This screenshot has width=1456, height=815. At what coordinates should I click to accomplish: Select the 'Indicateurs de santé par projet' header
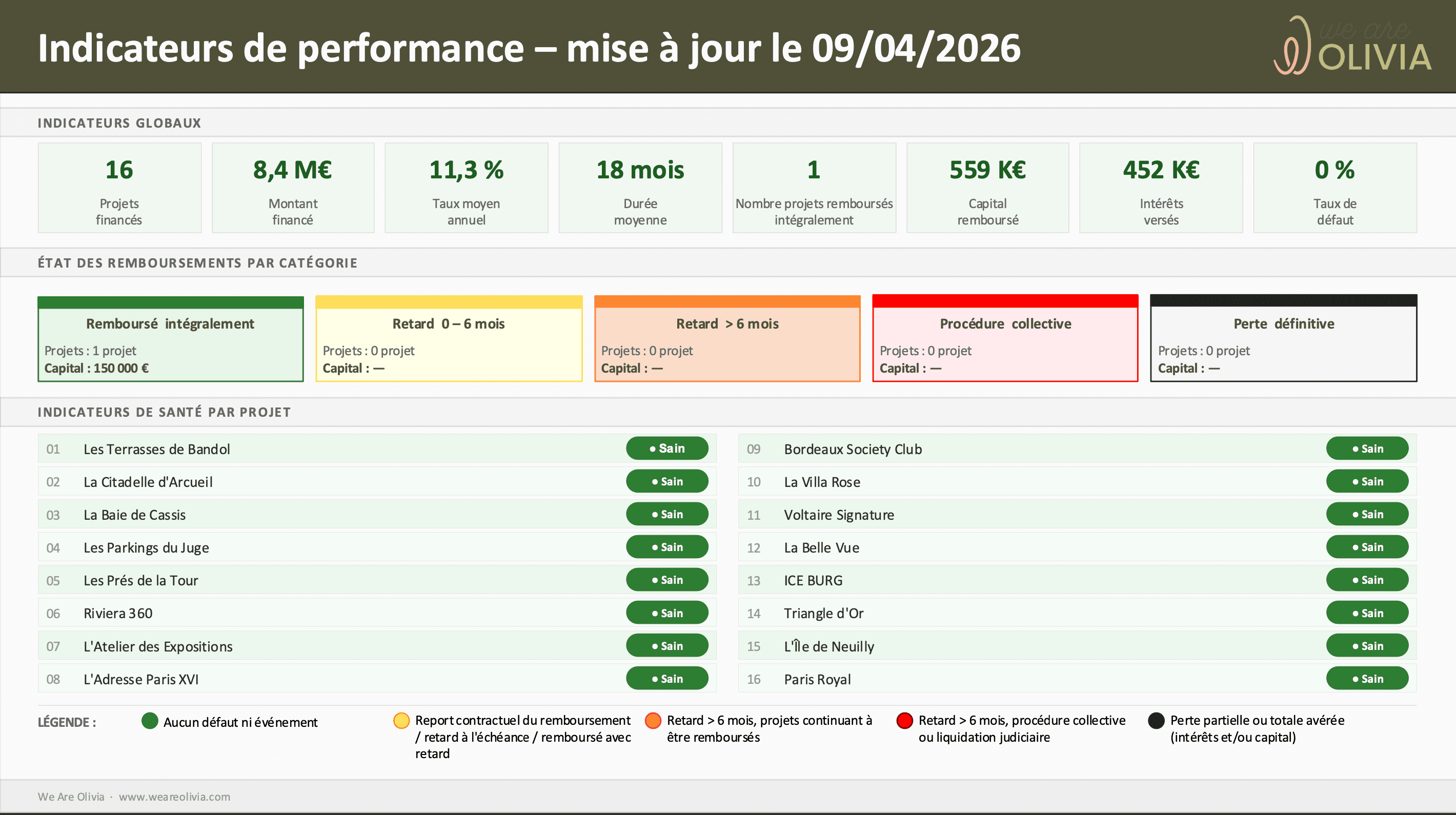point(164,412)
